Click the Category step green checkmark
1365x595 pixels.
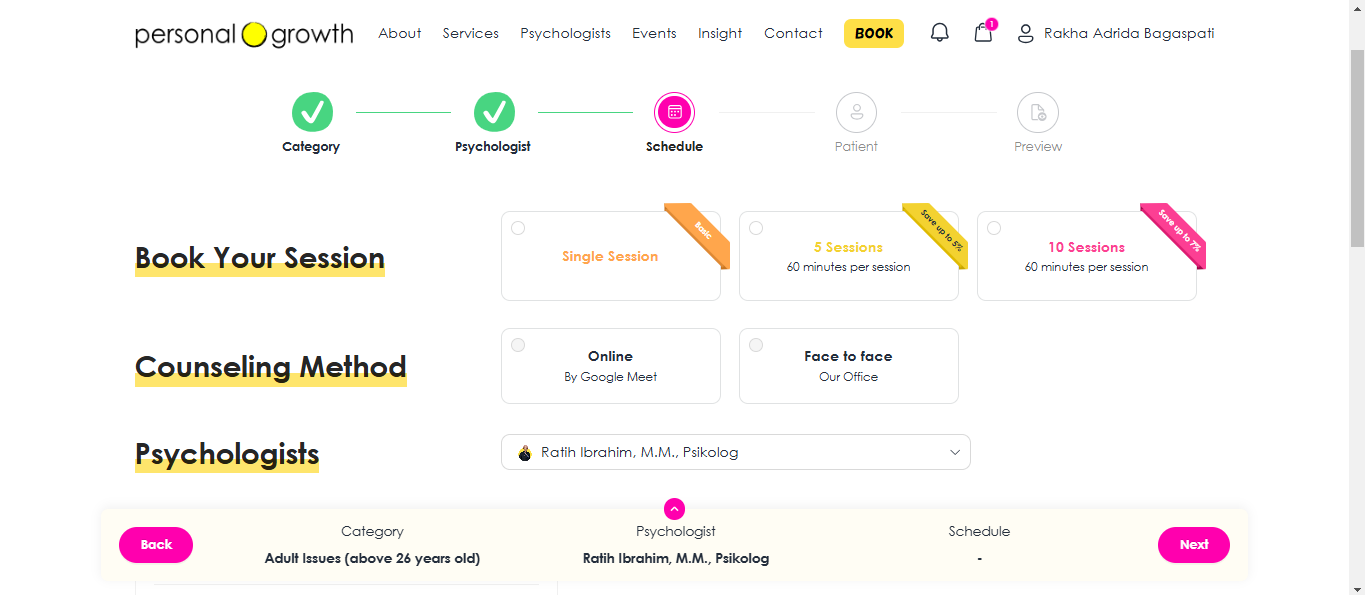coord(312,112)
